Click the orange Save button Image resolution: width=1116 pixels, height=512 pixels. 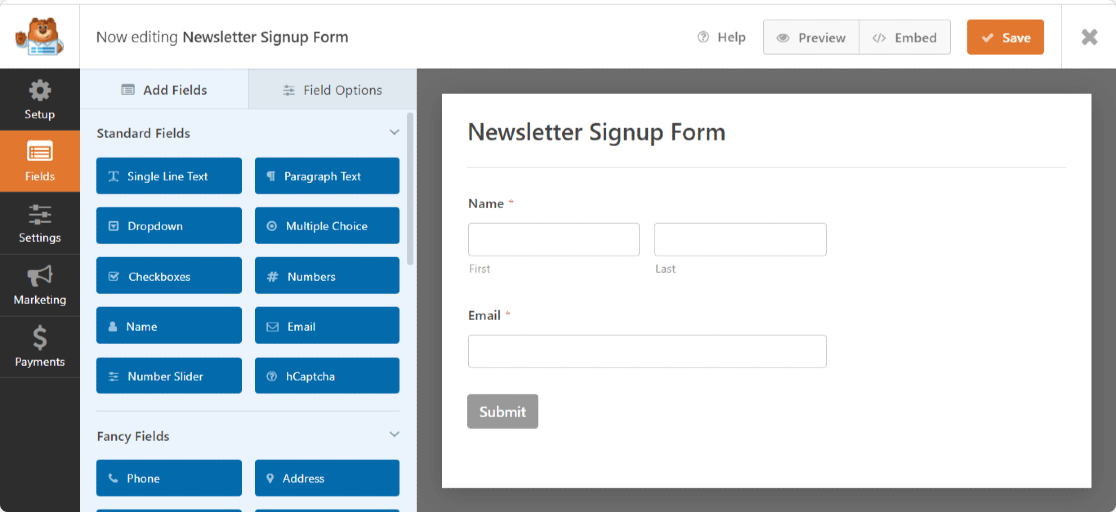1005,37
